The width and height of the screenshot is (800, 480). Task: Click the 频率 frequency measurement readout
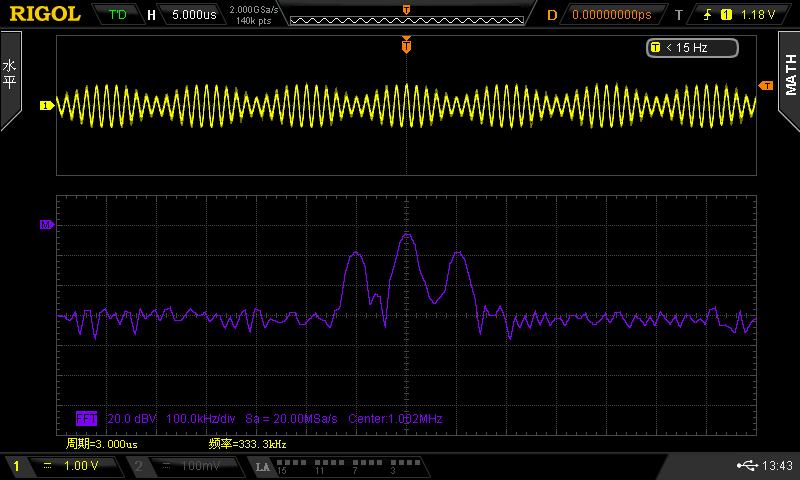click(247, 443)
